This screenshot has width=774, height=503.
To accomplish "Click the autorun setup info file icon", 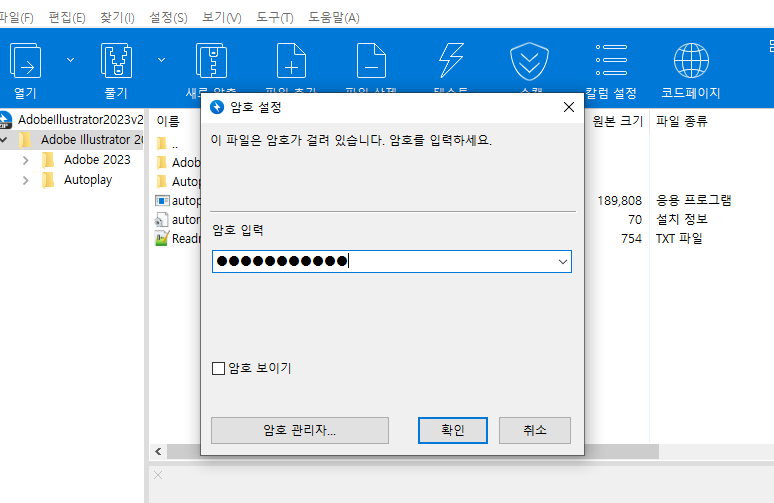I will (161, 220).
